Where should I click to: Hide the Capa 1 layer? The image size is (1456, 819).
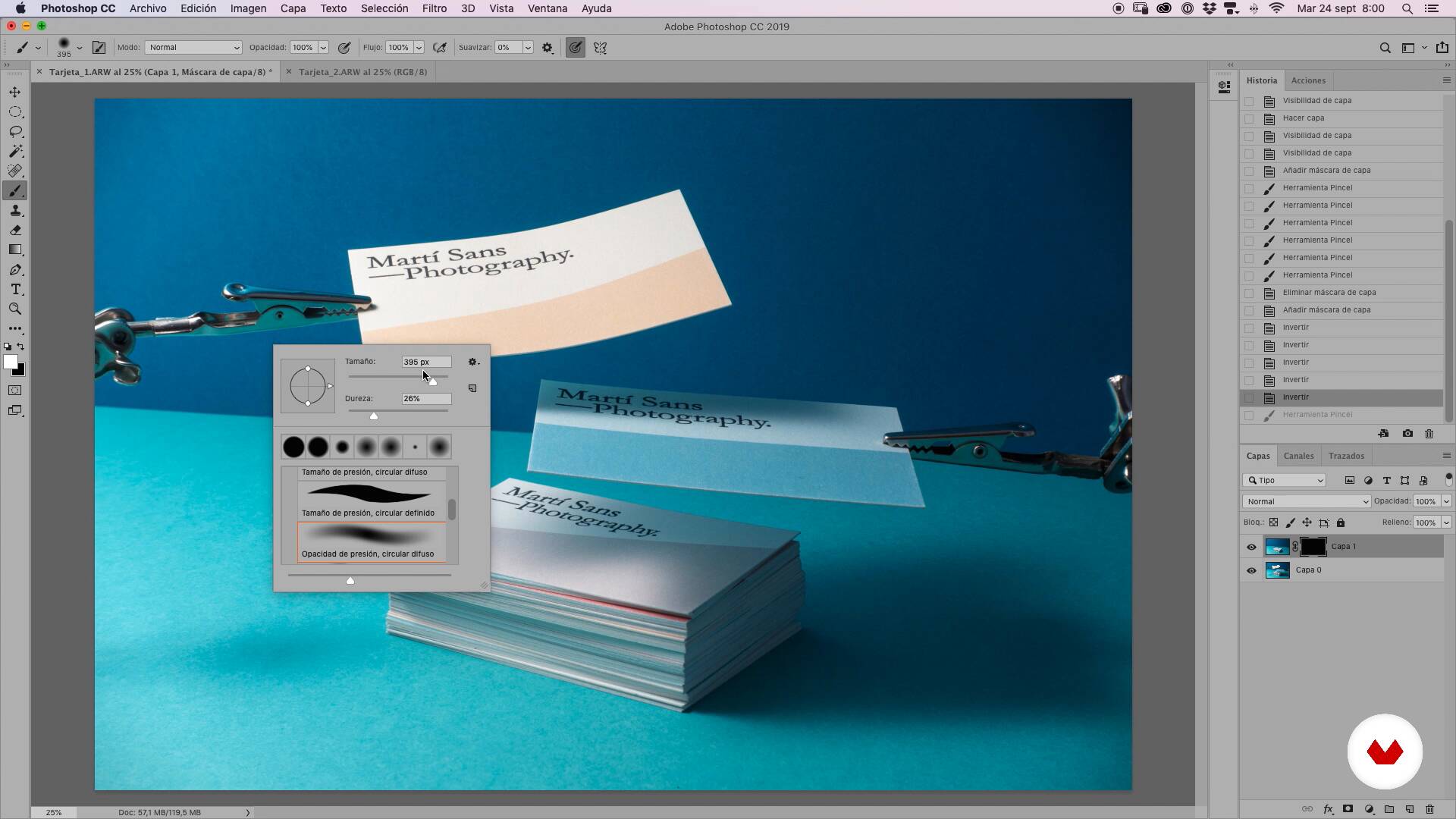(x=1251, y=547)
